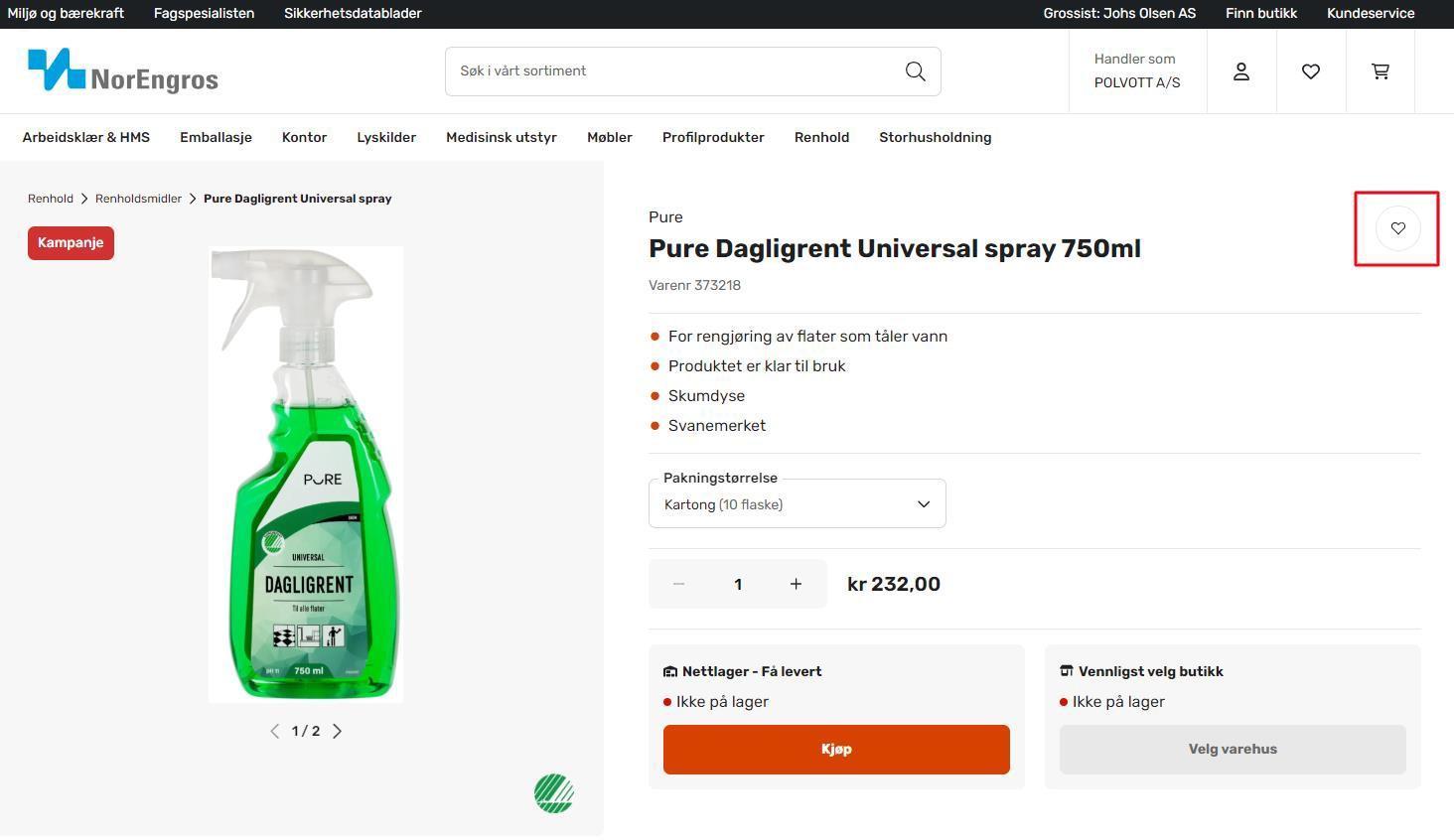This screenshot has height=840, width=1454.
Task: Click the Kundeservice link
Action: tap(1371, 14)
